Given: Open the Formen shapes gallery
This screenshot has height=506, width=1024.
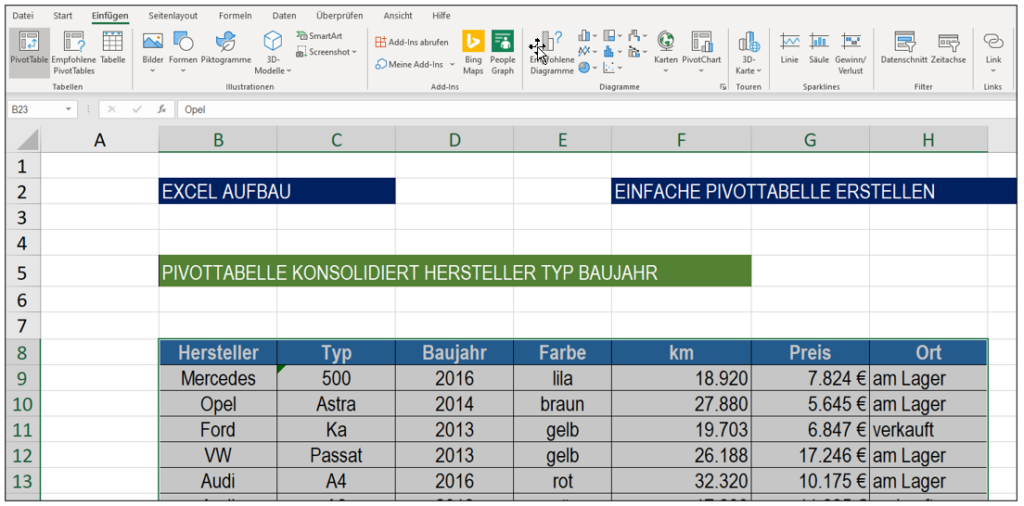Looking at the screenshot, I should (183, 52).
